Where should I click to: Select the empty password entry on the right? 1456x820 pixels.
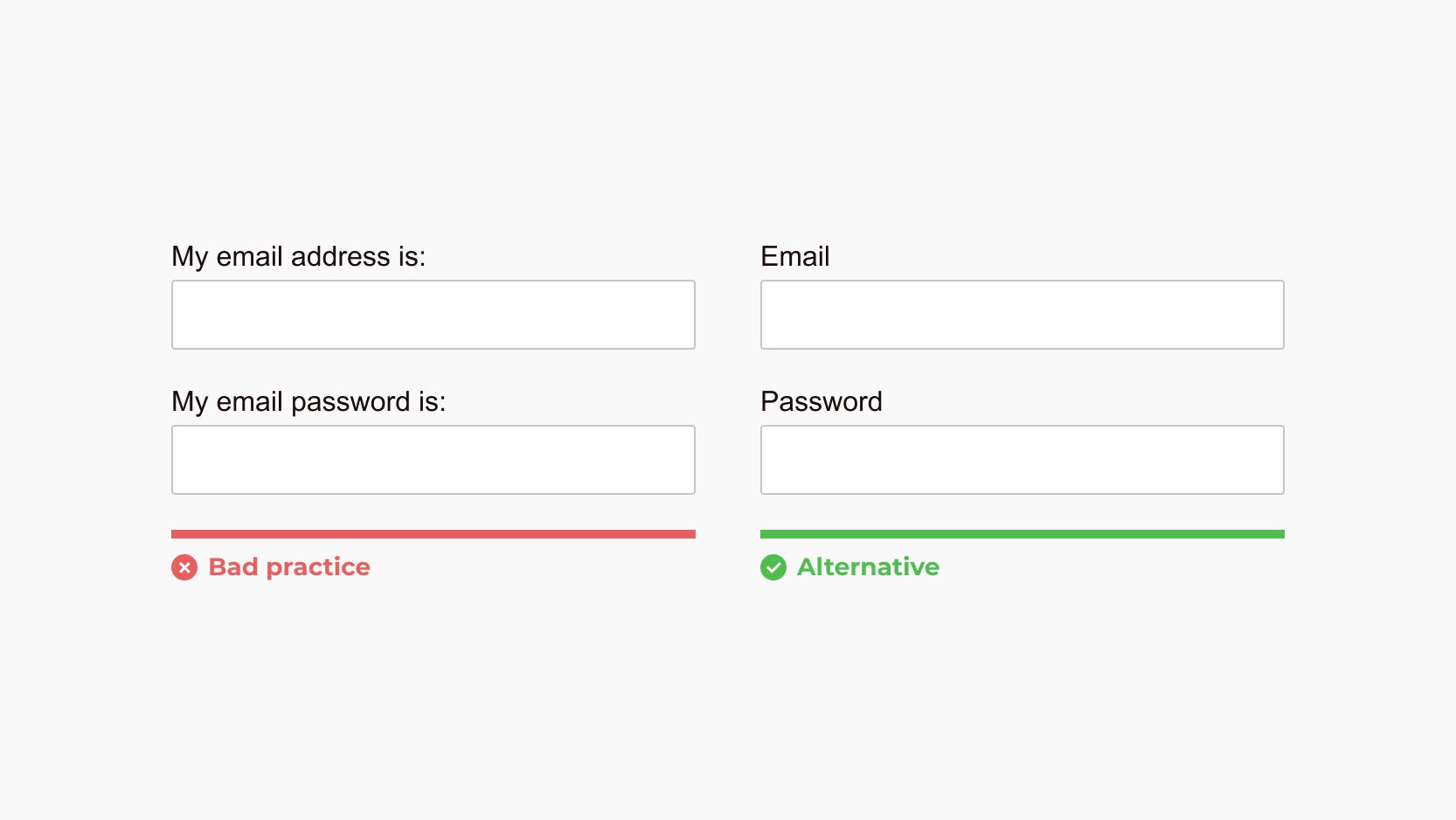point(1021,459)
